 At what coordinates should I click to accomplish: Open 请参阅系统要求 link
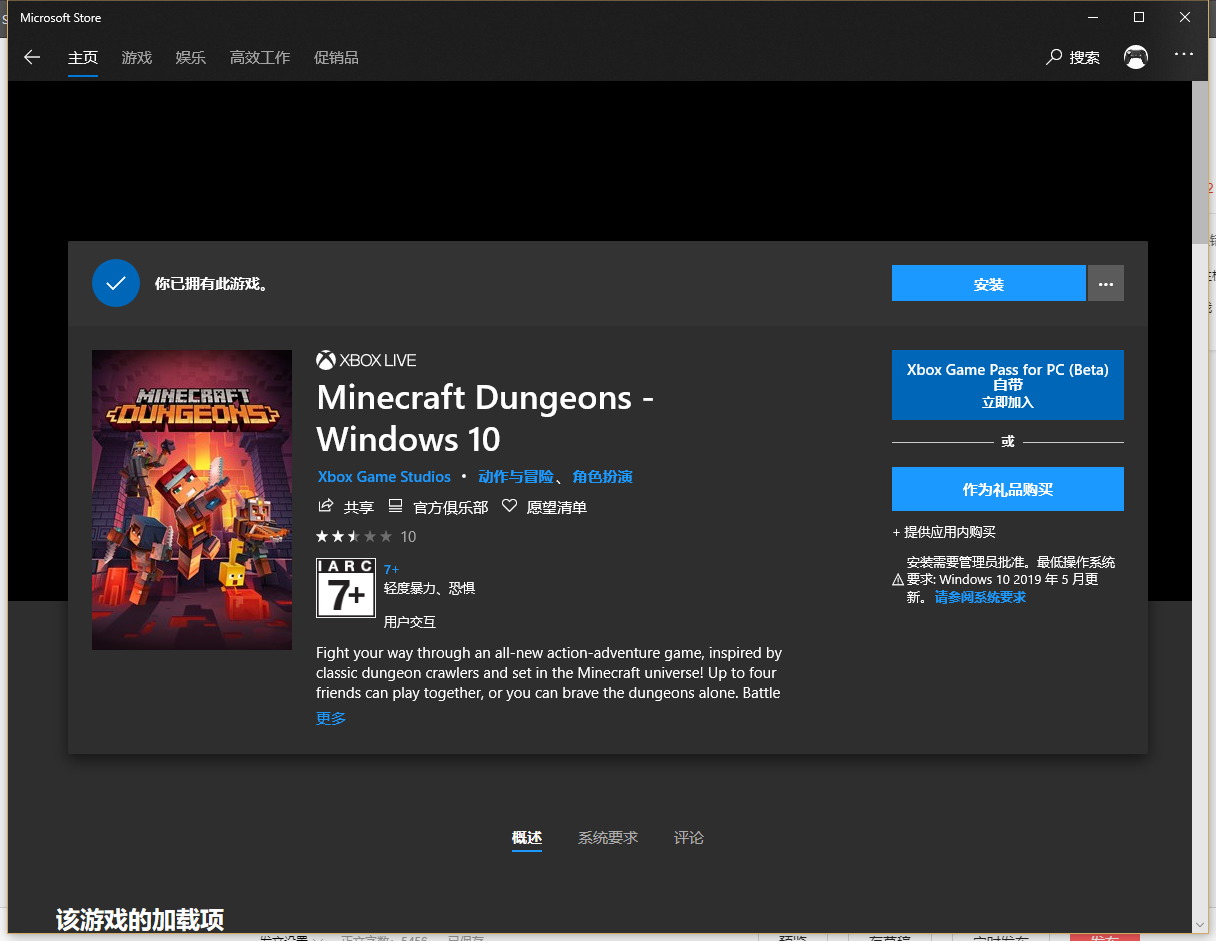coord(980,597)
